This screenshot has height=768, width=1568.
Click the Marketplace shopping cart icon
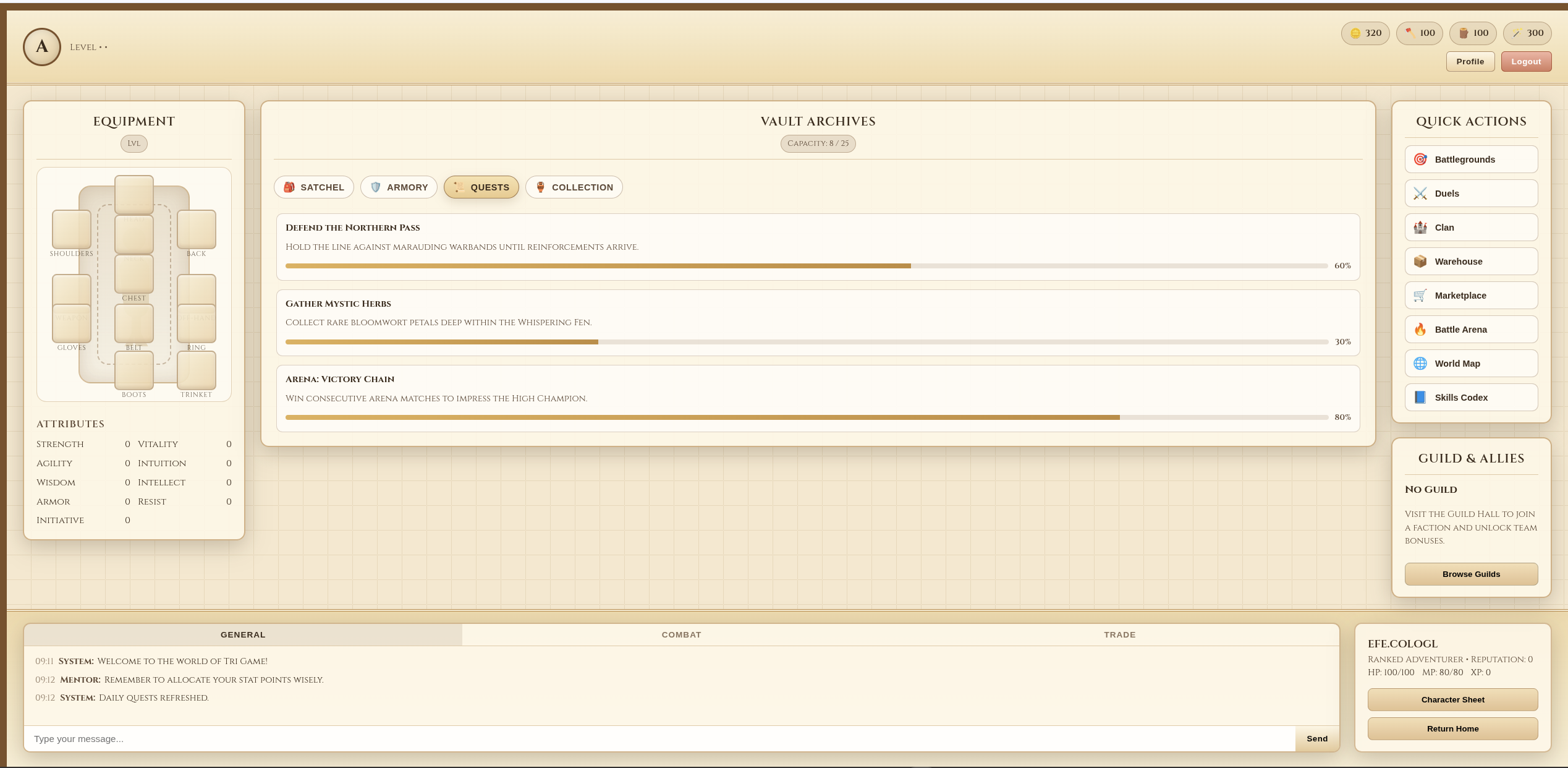(x=1420, y=296)
